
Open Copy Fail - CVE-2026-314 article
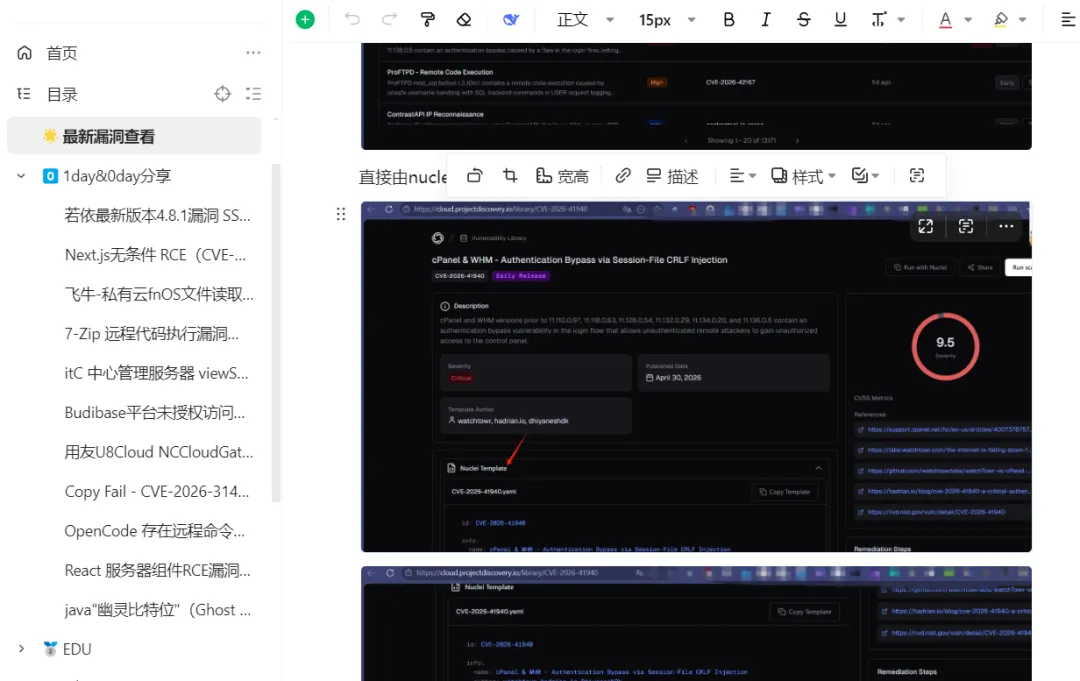point(157,492)
